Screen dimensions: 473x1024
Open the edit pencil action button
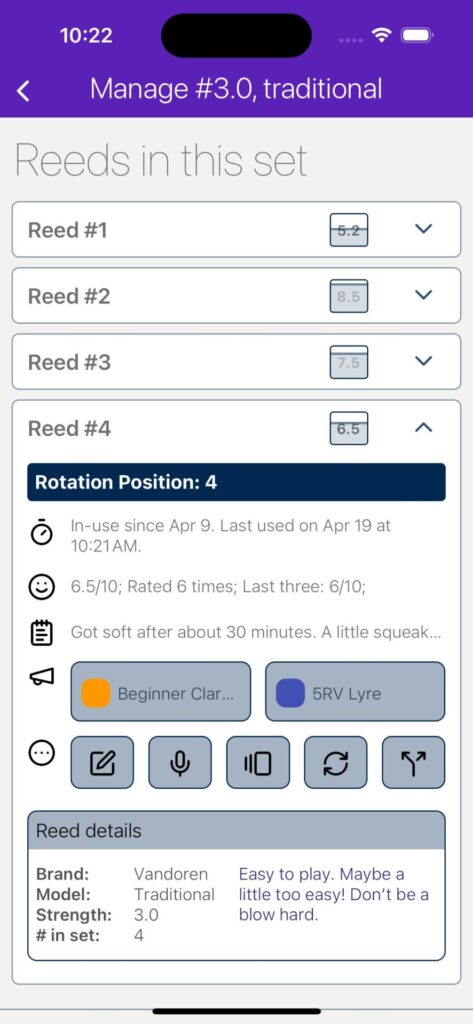pos(102,762)
